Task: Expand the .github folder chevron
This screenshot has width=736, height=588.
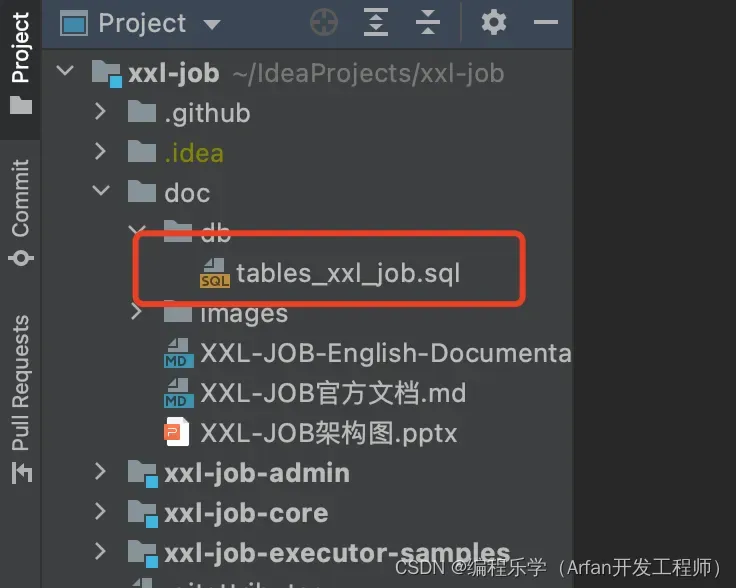Action: [x=100, y=112]
